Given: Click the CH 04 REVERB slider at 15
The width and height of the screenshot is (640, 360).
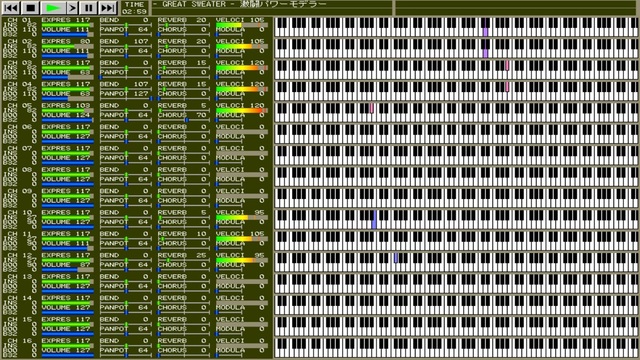Looking at the screenshot, I should pyautogui.click(x=183, y=89).
